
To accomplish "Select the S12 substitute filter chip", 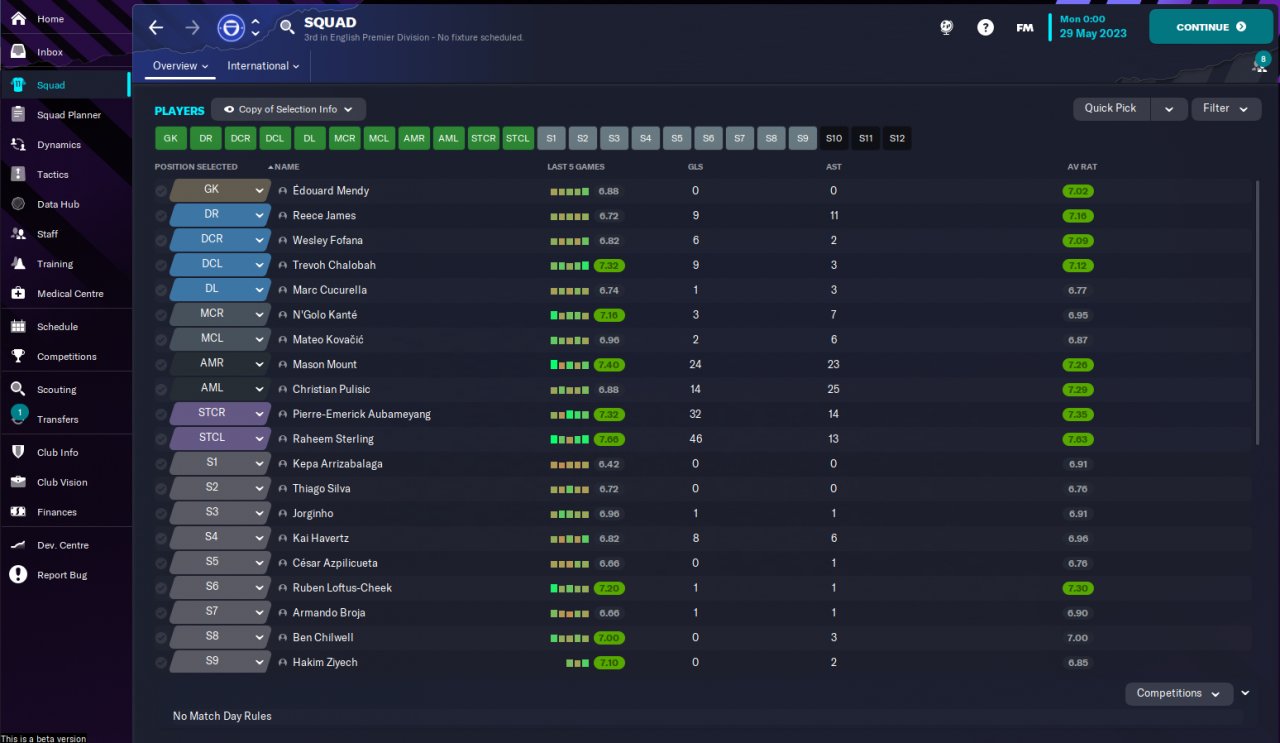I will (897, 139).
